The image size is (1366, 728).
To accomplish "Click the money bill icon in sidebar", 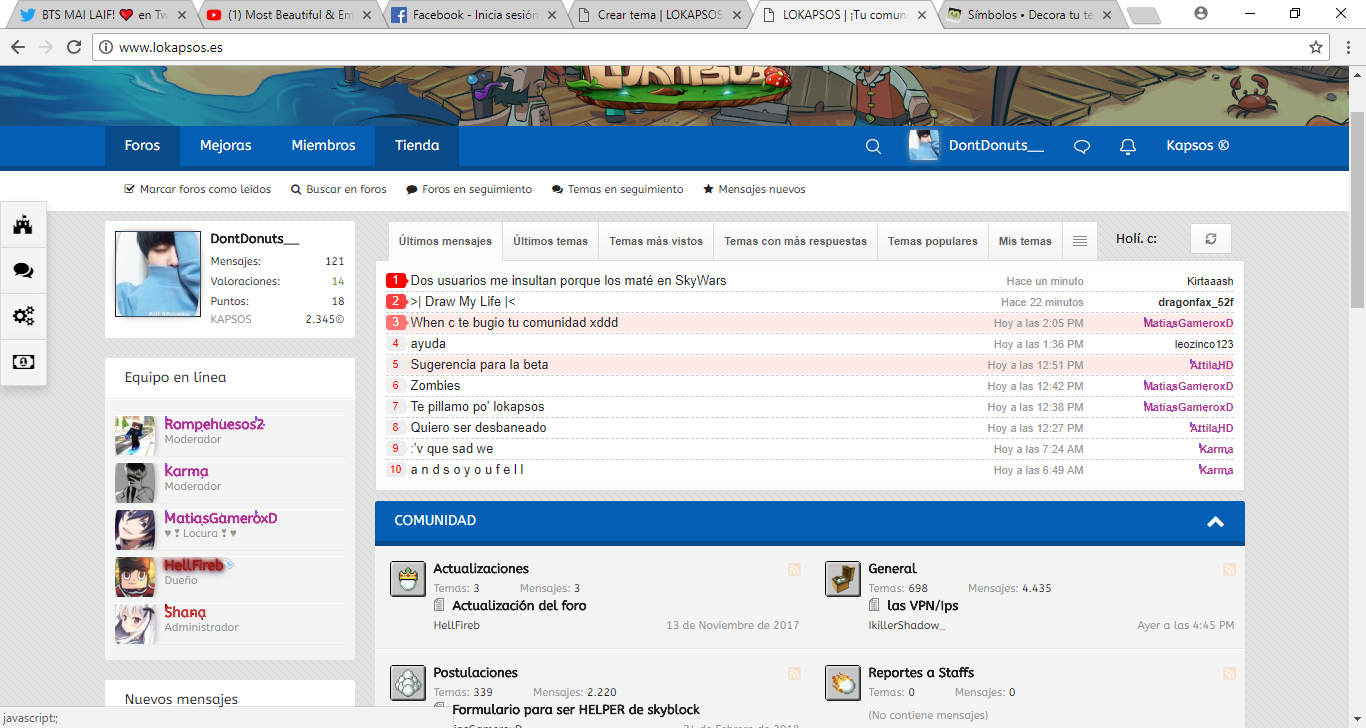I will [x=23, y=362].
